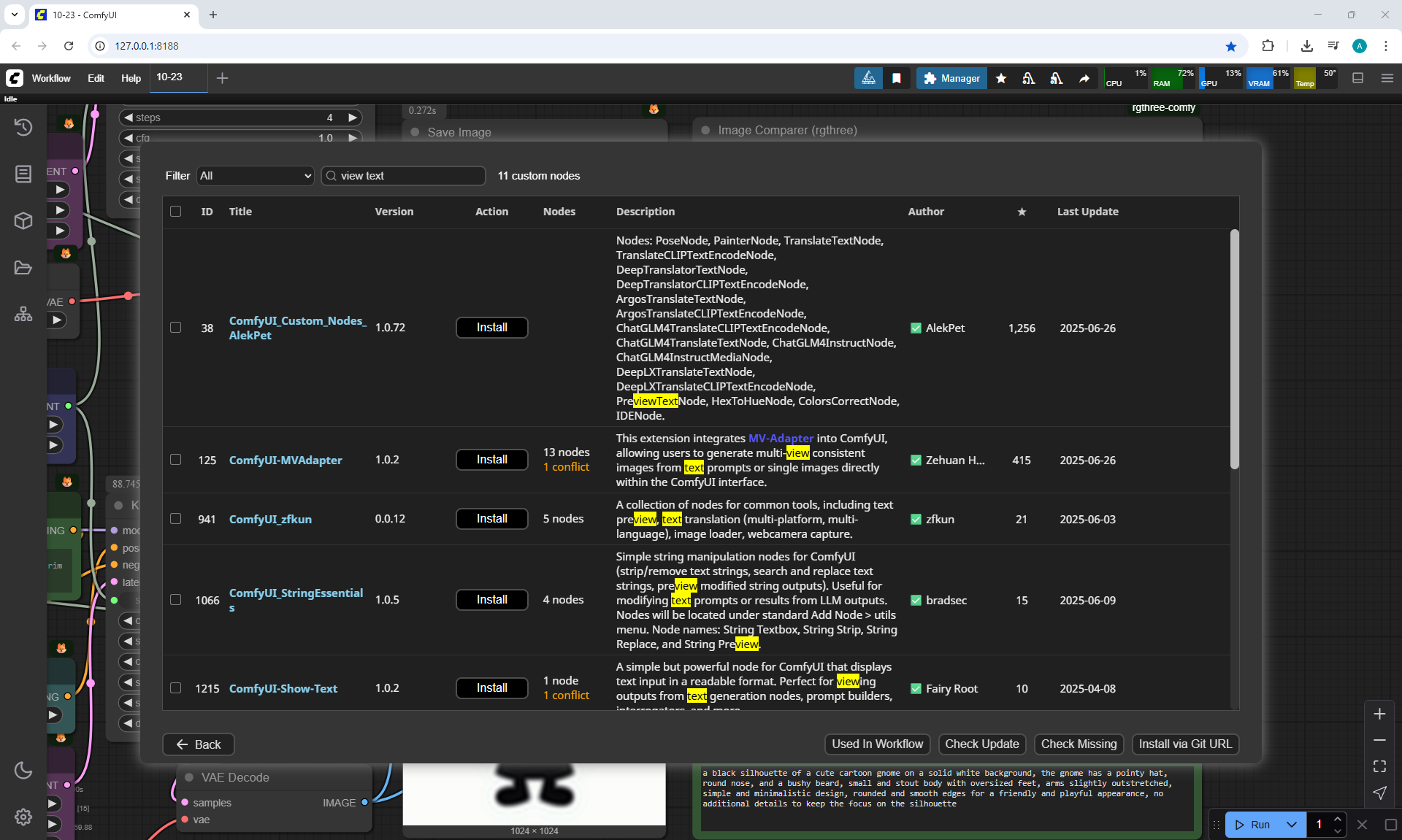The height and width of the screenshot is (840, 1402).
Task: Click the share arrow toolbar icon
Action: click(x=1084, y=78)
